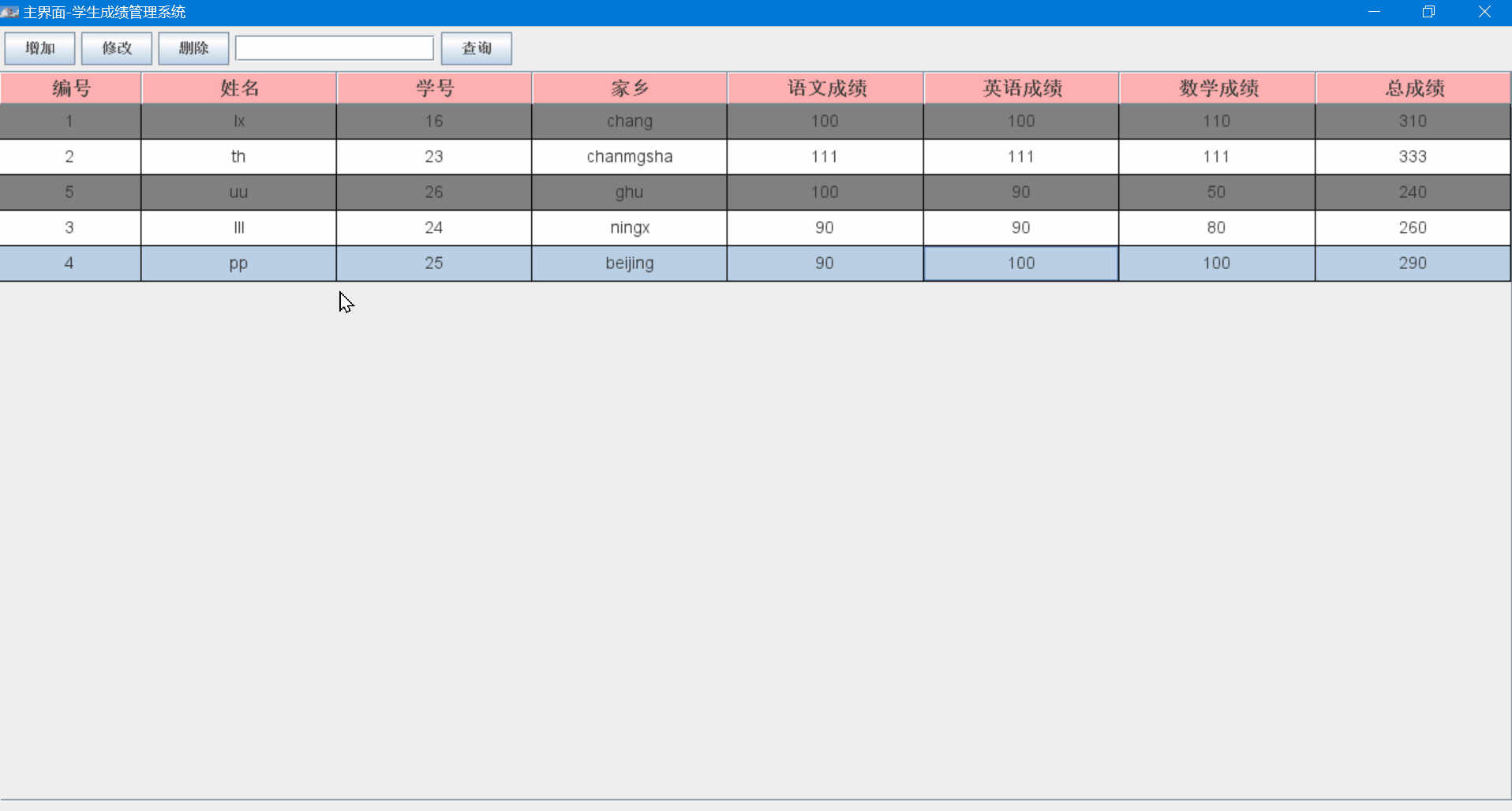Click the 学号 column header
The width and height of the screenshot is (1512, 811).
click(434, 88)
